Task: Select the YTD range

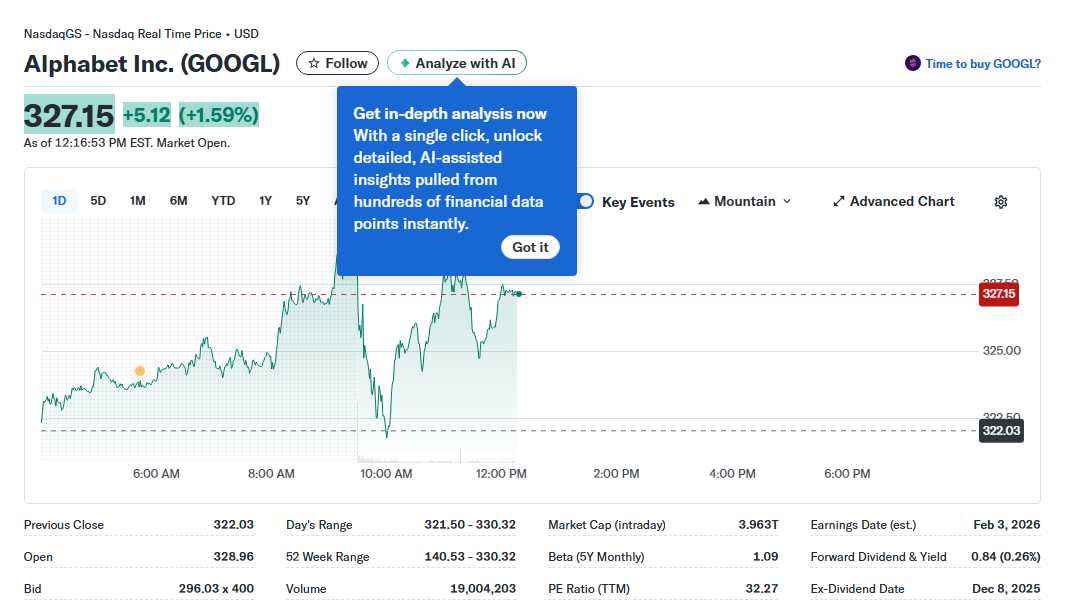Action: coord(222,200)
